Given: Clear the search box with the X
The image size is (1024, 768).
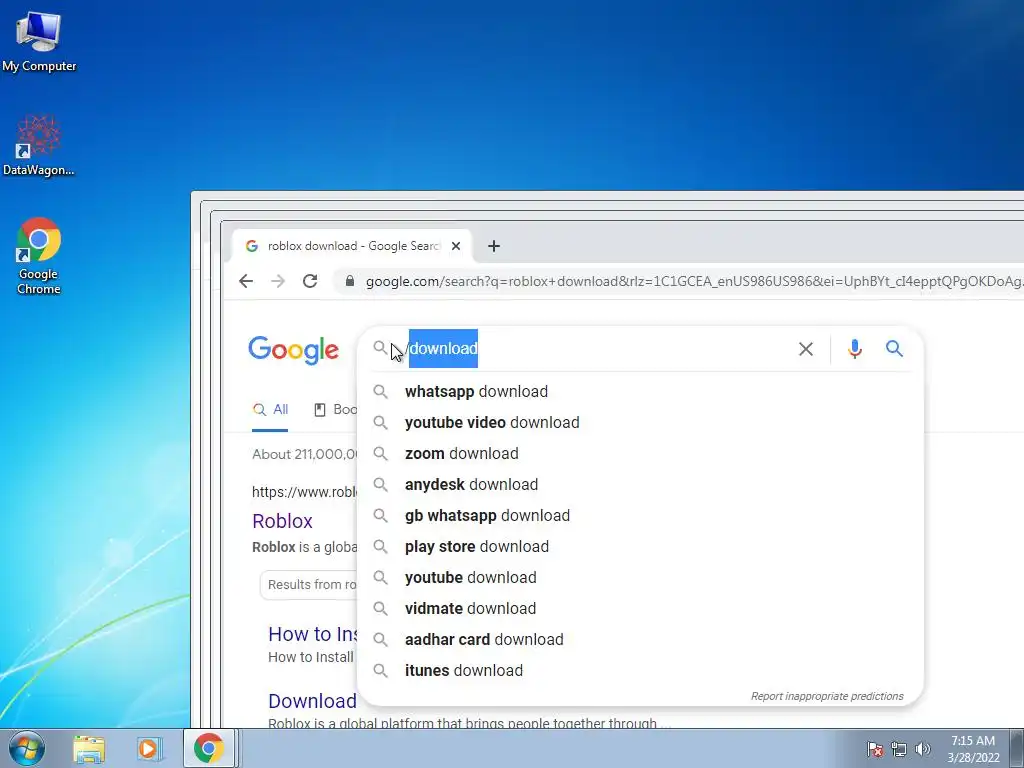Looking at the screenshot, I should tap(806, 349).
